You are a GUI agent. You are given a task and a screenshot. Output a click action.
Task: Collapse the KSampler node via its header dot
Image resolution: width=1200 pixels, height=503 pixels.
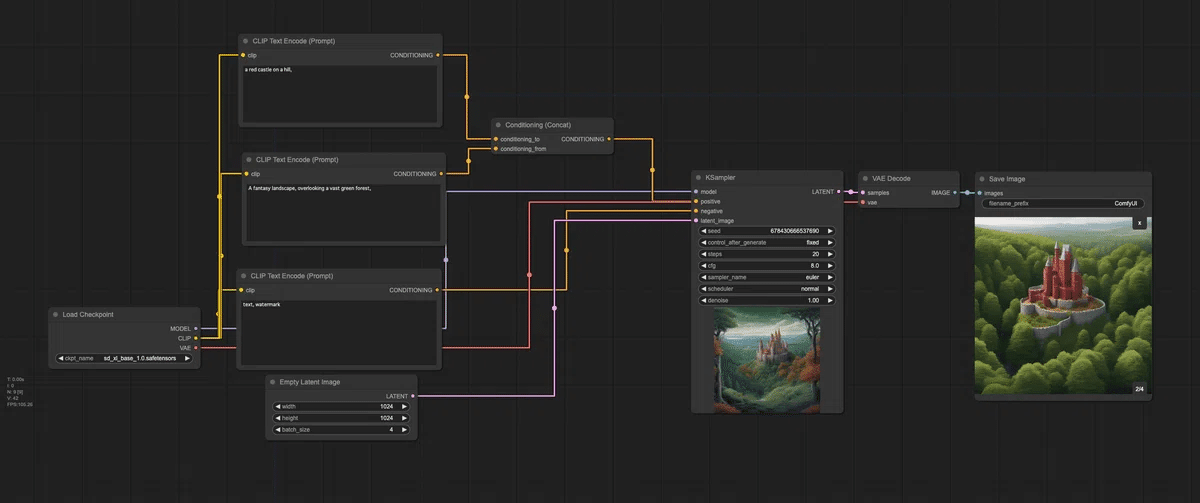(697, 177)
